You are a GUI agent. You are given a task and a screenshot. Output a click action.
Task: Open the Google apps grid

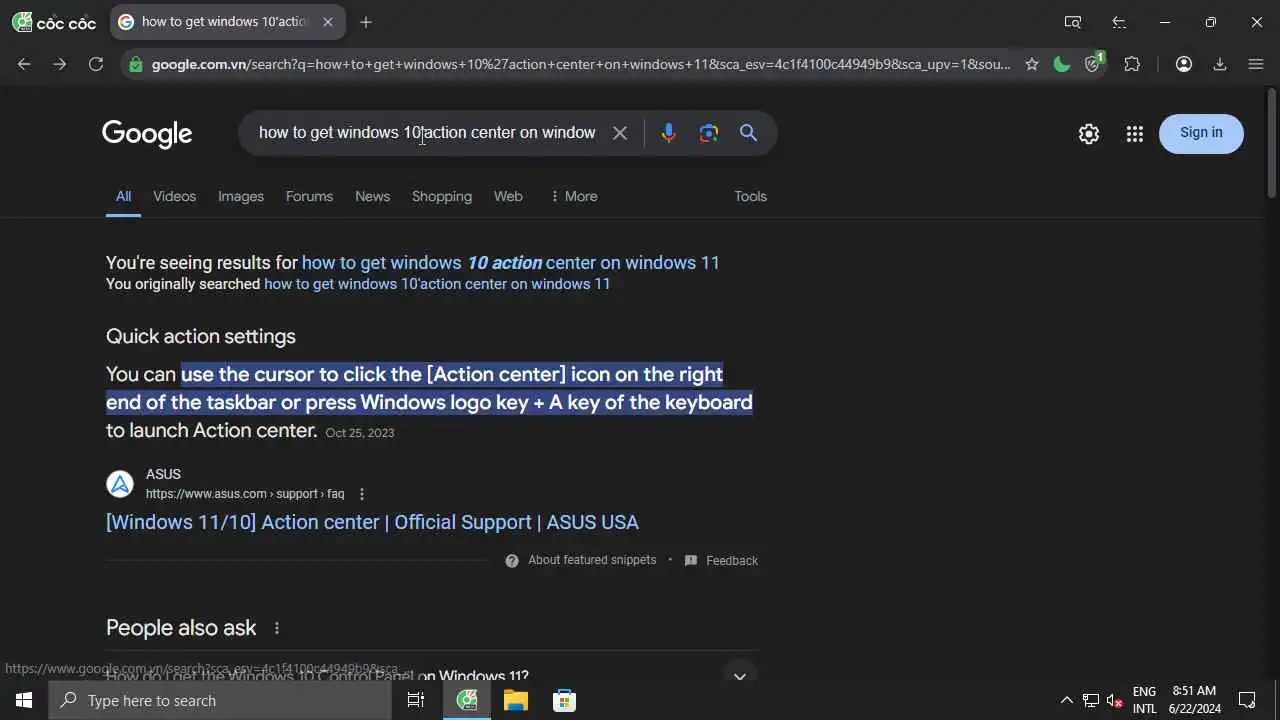click(x=1134, y=133)
